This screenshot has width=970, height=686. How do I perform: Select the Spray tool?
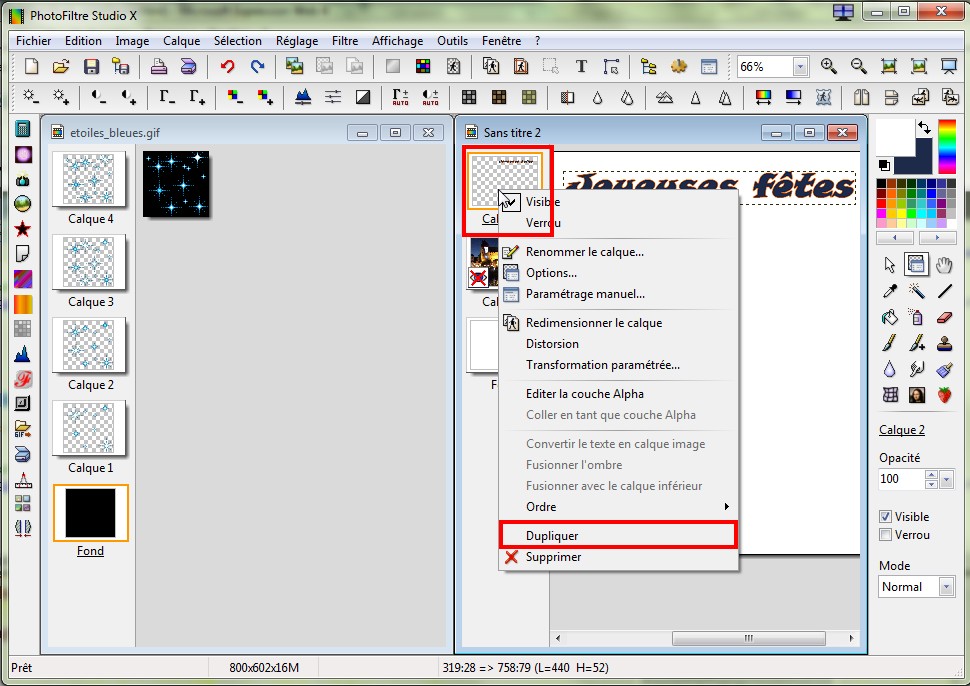[x=917, y=317]
